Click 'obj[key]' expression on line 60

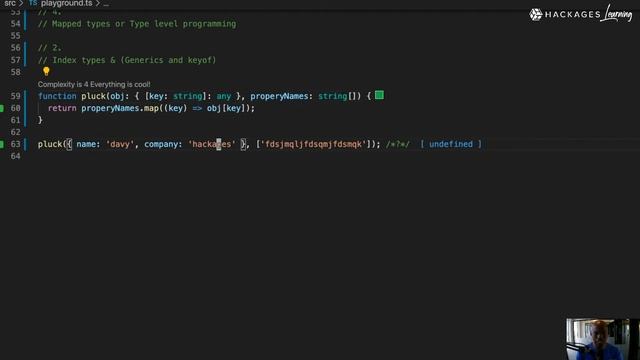coord(226,108)
